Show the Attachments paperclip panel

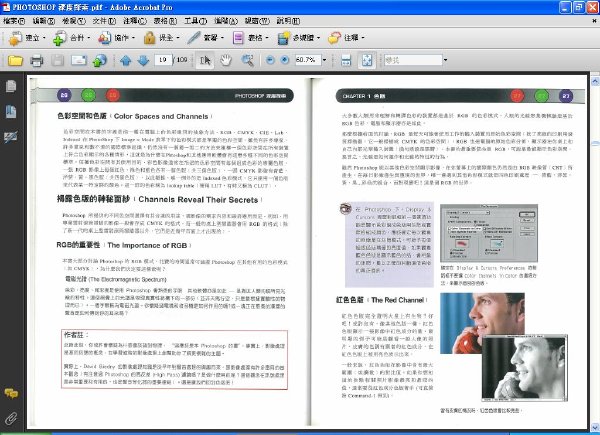point(11,419)
